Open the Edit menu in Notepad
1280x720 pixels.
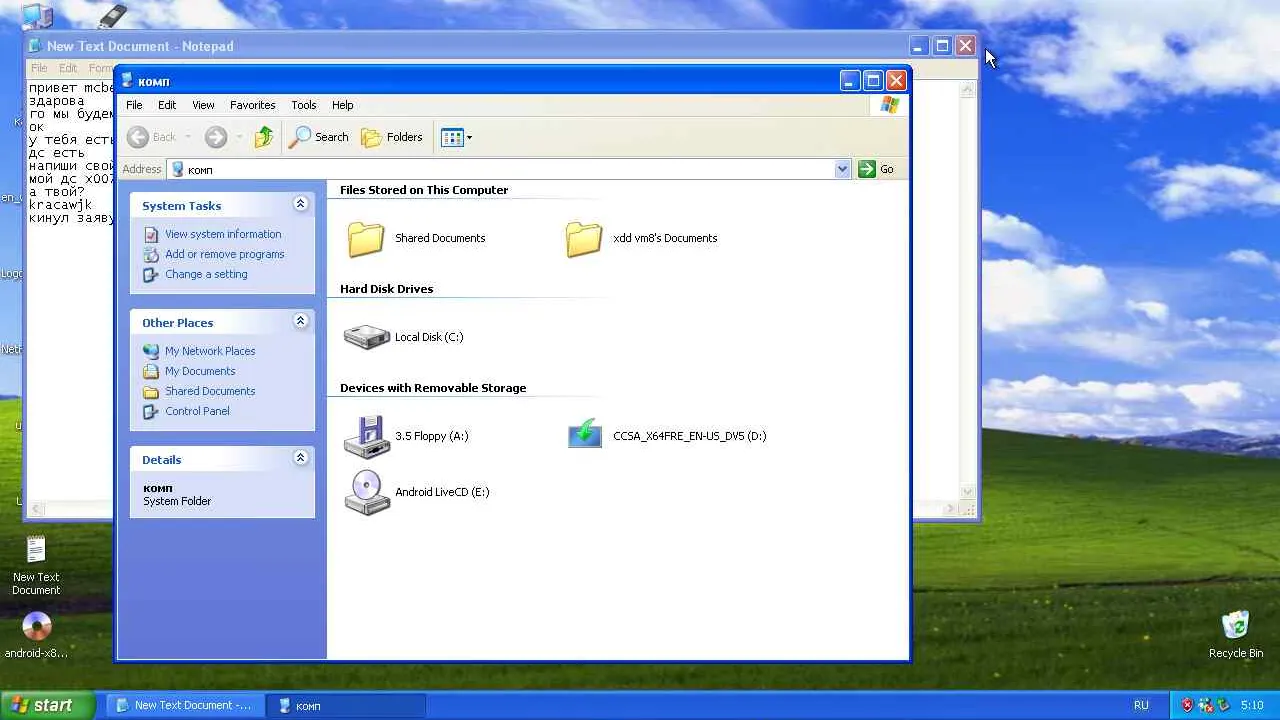pyautogui.click(x=68, y=68)
